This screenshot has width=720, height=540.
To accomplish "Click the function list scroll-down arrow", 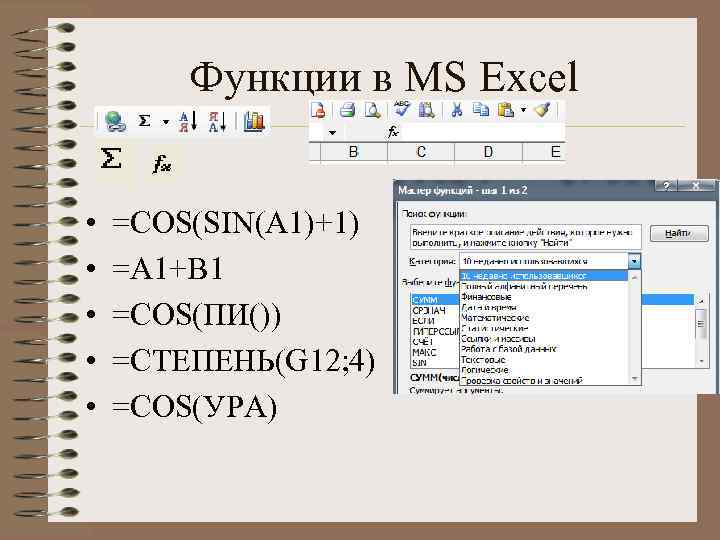I will pyautogui.click(x=701, y=361).
